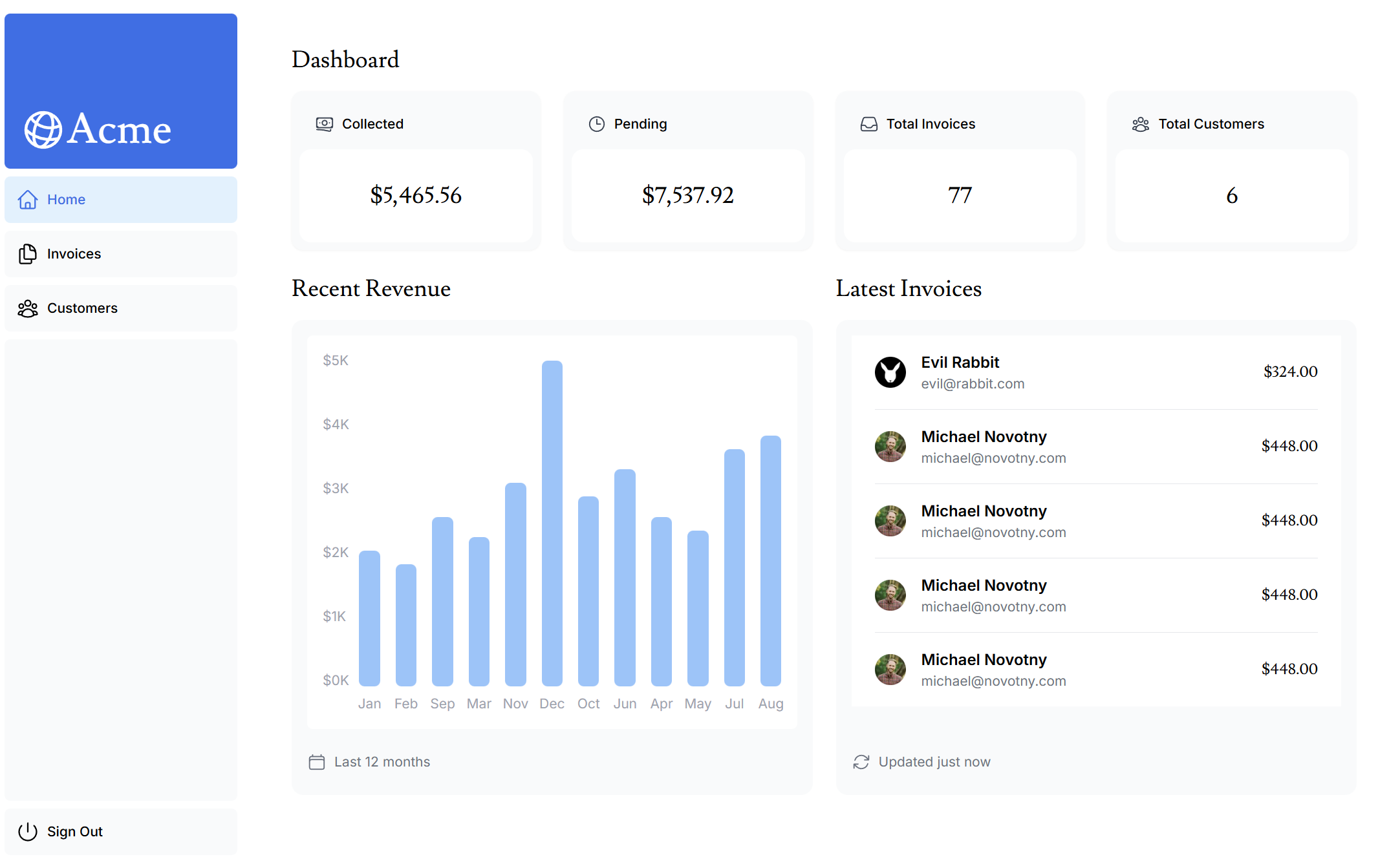Click the Home house icon
Image resolution: width=1400 pixels, height=868 pixels.
pyautogui.click(x=27, y=200)
